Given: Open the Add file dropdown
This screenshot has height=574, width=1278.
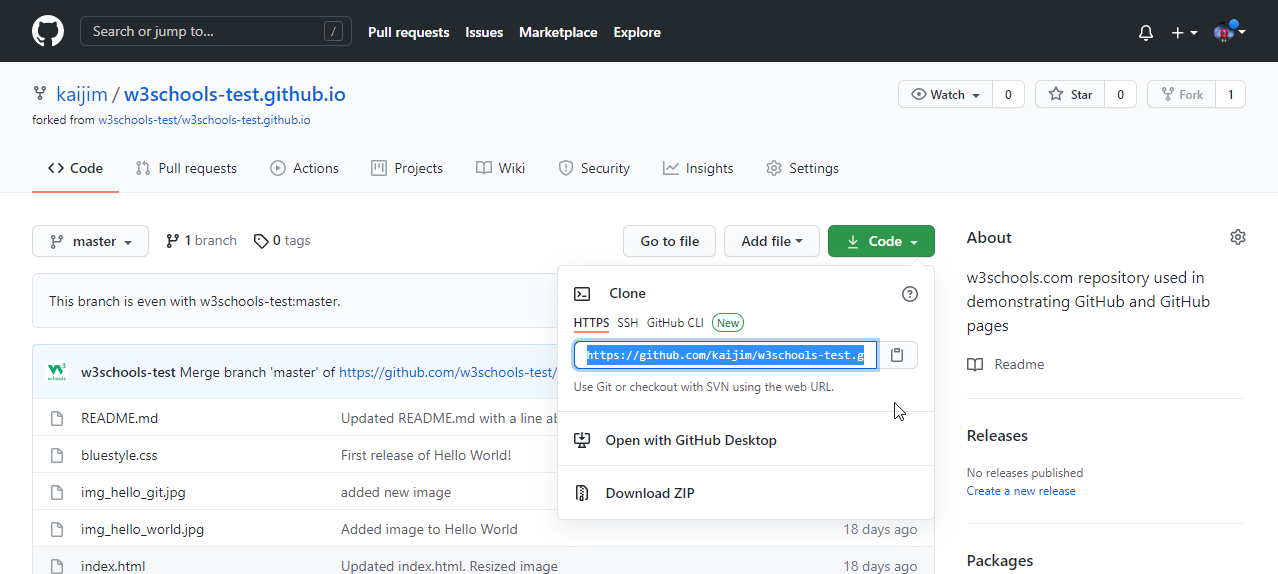Looking at the screenshot, I should click(x=771, y=241).
